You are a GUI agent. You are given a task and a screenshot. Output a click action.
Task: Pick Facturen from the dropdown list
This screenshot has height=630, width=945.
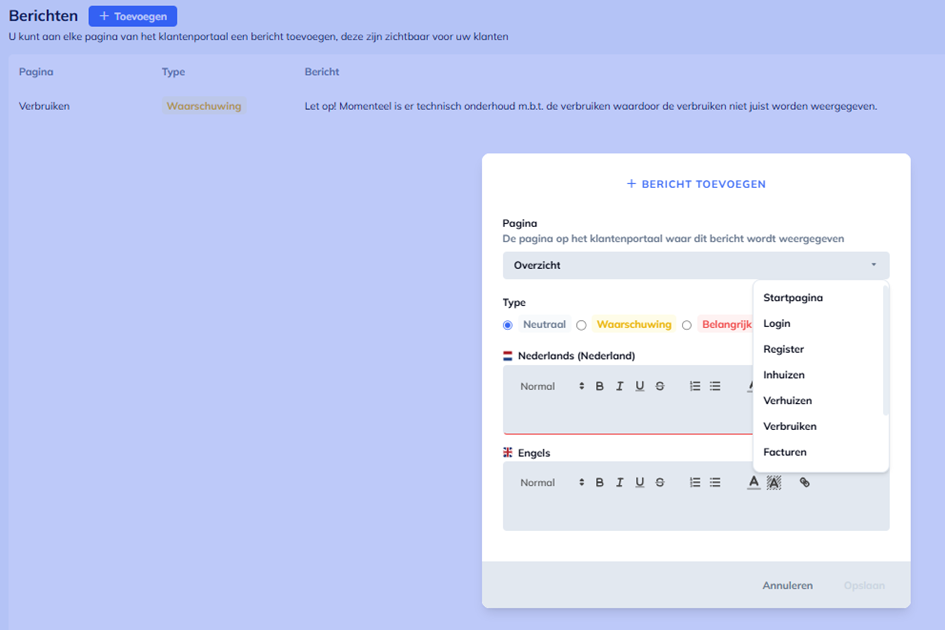click(x=785, y=452)
